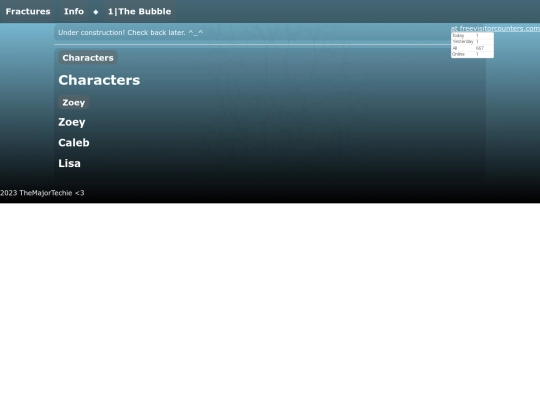Select the Caleb heading text
The image size is (540, 405).
click(x=74, y=143)
